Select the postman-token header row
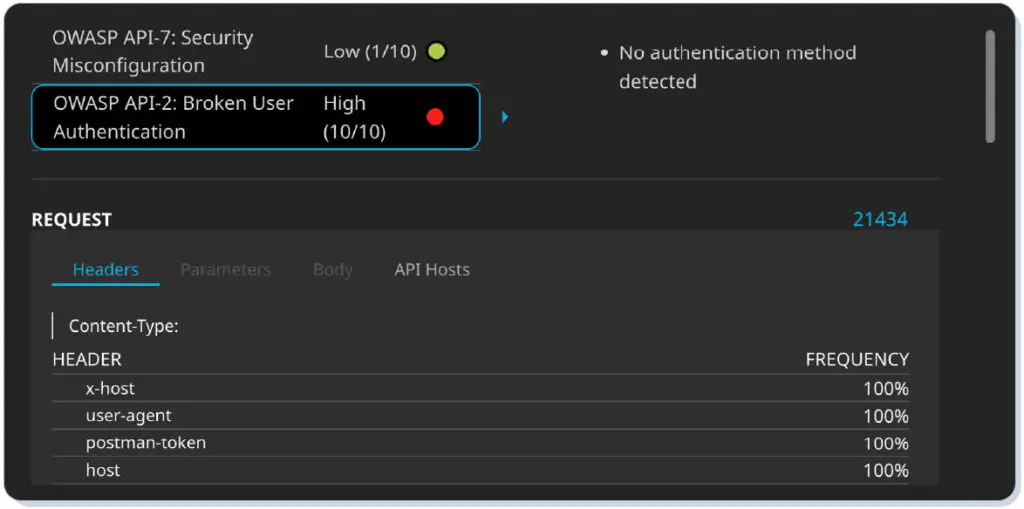Image resolution: width=1024 pixels, height=509 pixels. (x=481, y=443)
